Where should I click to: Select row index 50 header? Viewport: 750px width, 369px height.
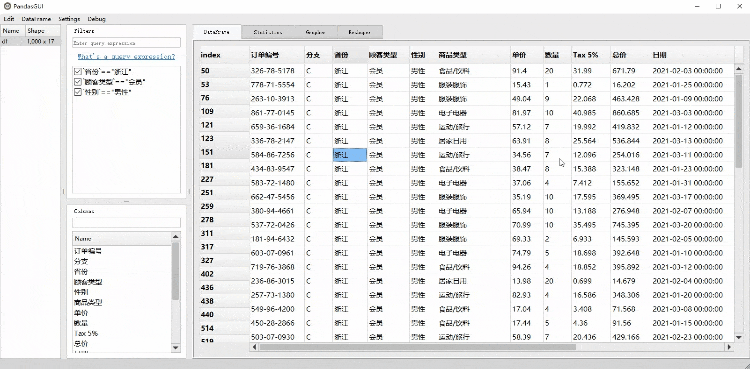click(x=224, y=71)
